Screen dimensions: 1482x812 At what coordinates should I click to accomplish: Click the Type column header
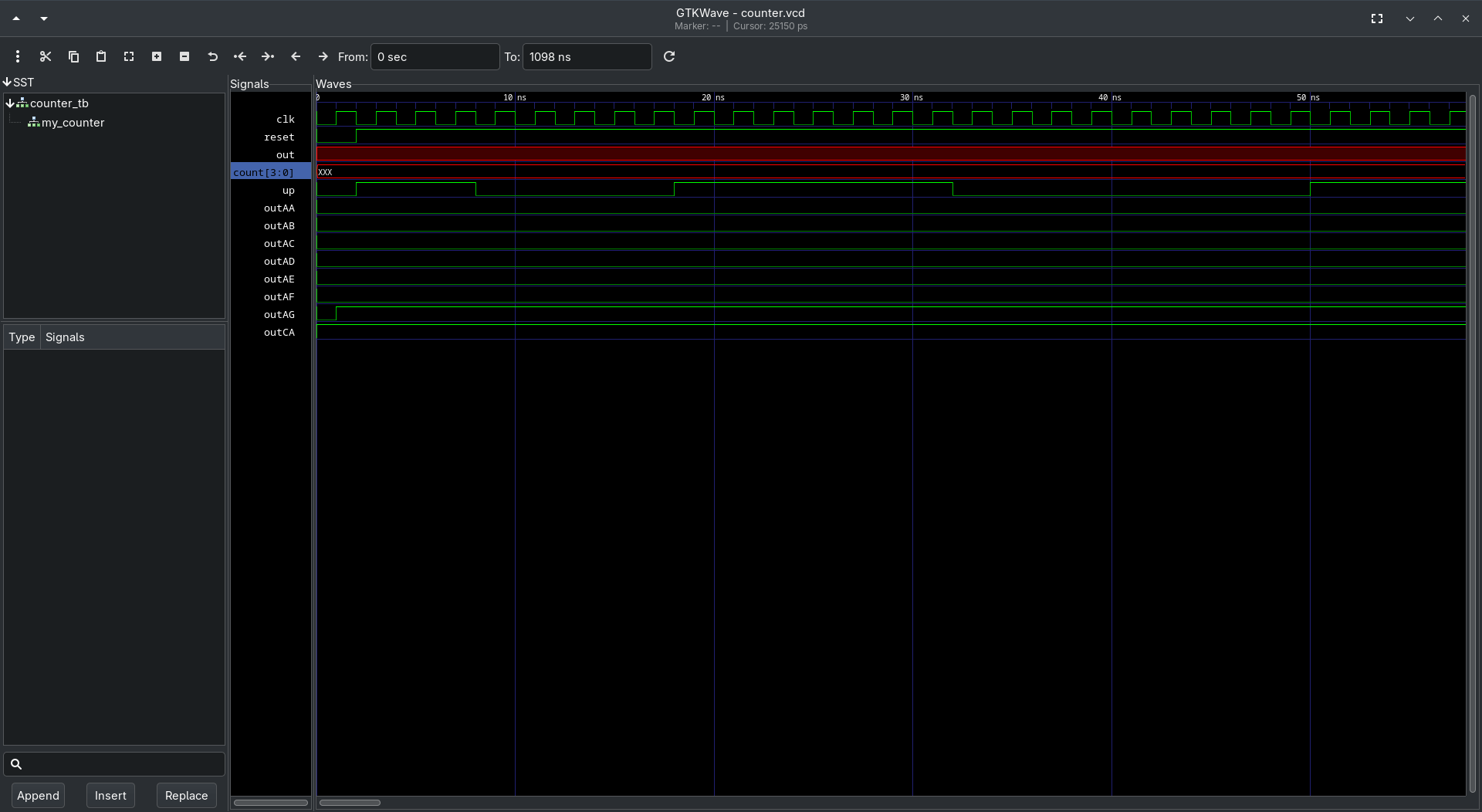(x=22, y=337)
